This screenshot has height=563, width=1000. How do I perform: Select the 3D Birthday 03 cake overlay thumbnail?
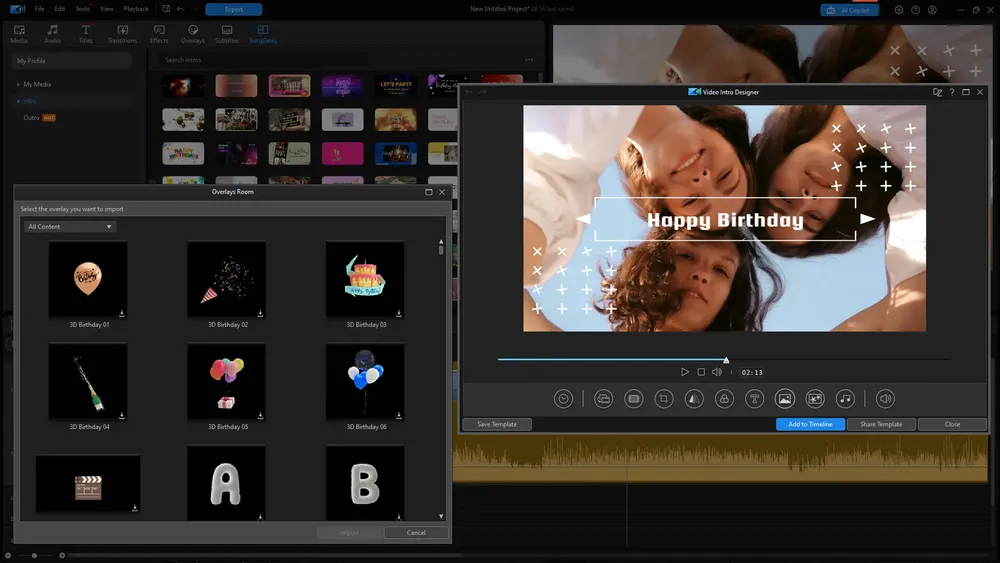pyautogui.click(x=365, y=279)
